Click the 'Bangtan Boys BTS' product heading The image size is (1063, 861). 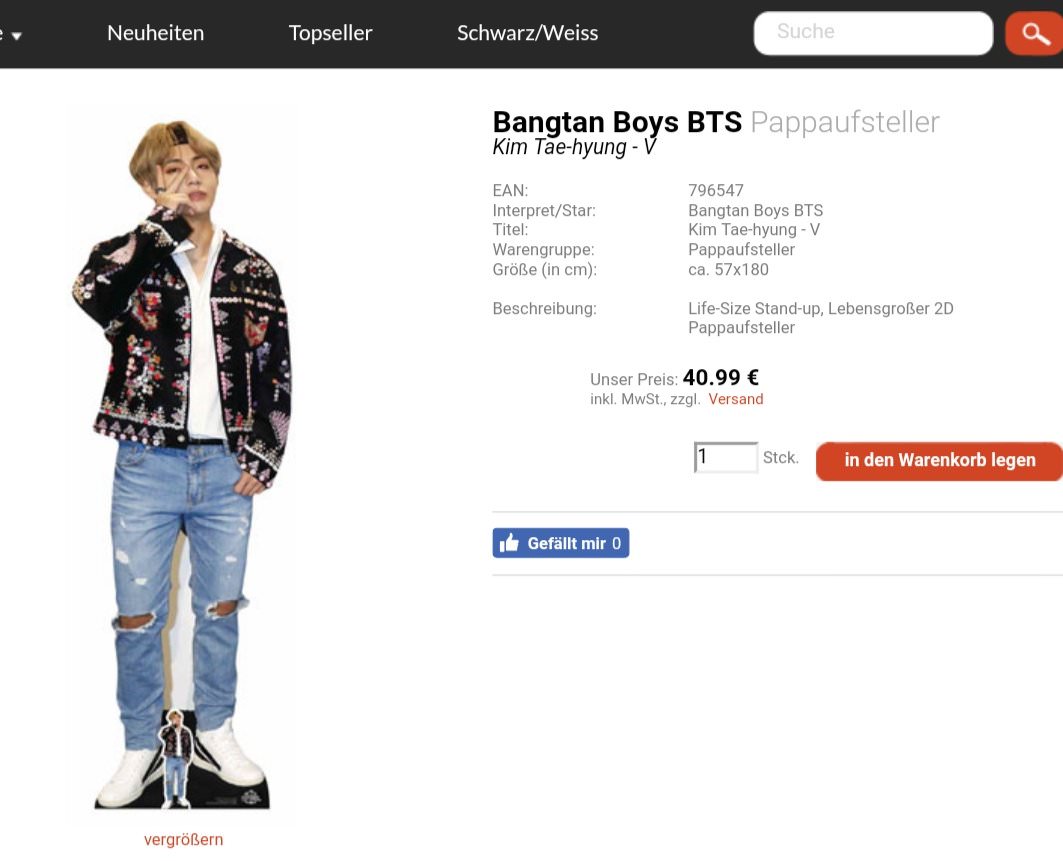tap(617, 122)
